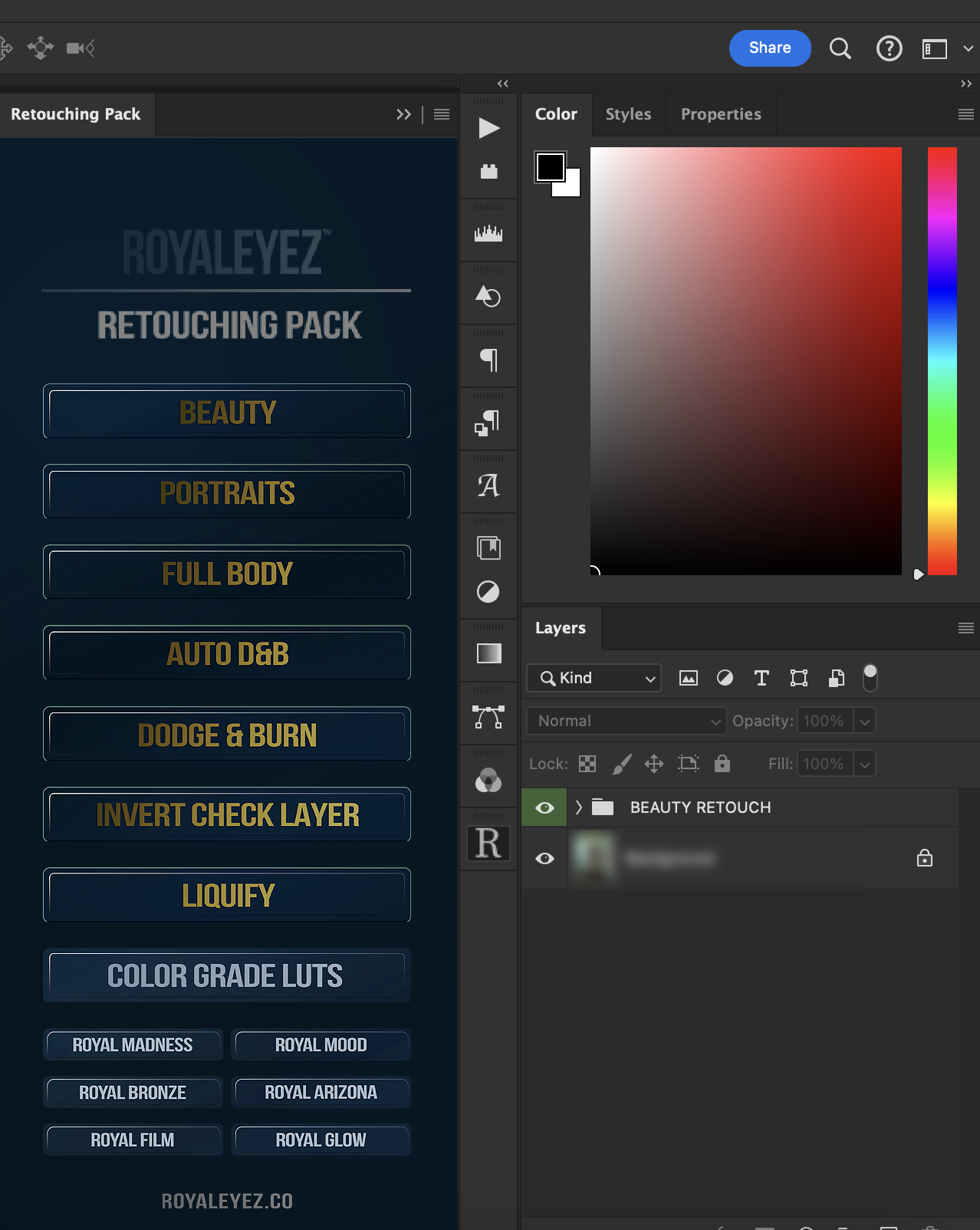
Task: Click the DODGE & BURN button
Action: point(227,735)
